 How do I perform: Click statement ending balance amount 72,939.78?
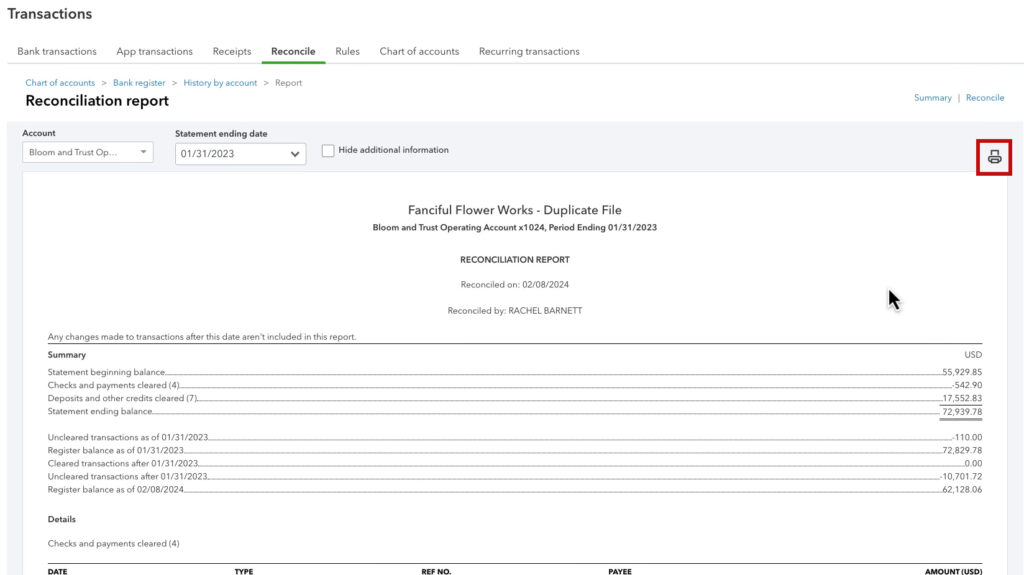click(961, 411)
